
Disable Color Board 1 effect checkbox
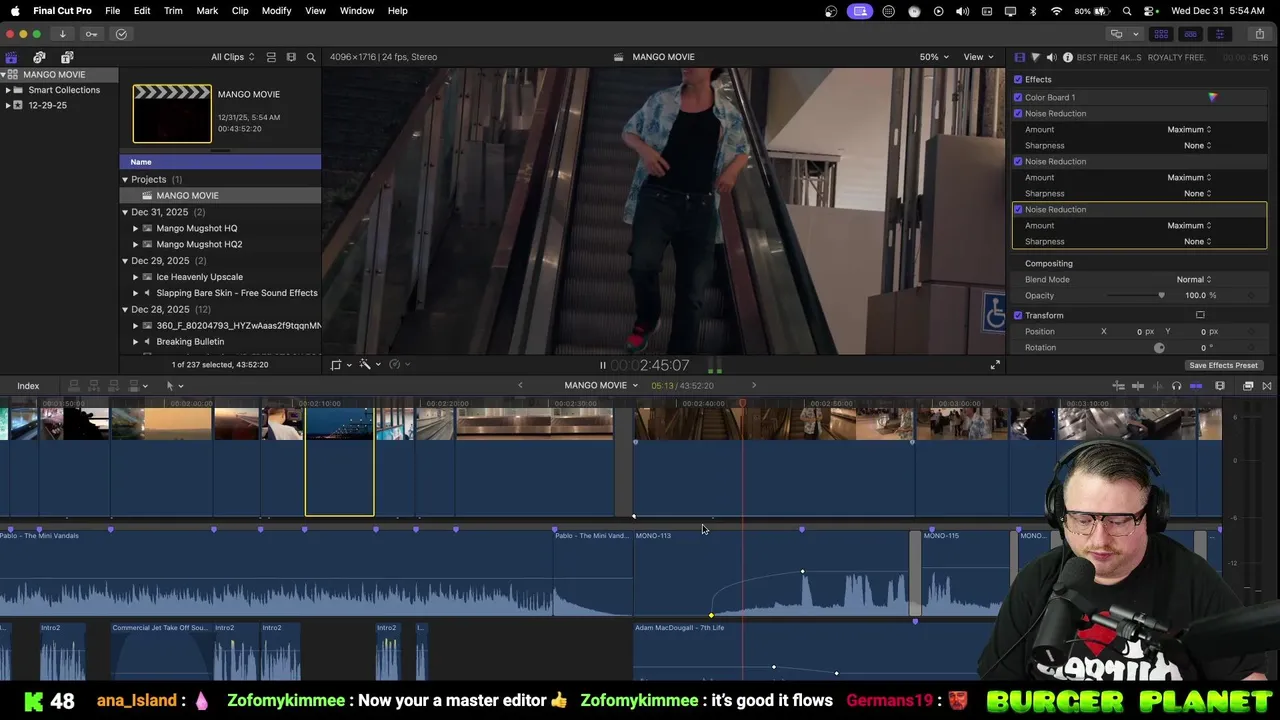point(1018,97)
